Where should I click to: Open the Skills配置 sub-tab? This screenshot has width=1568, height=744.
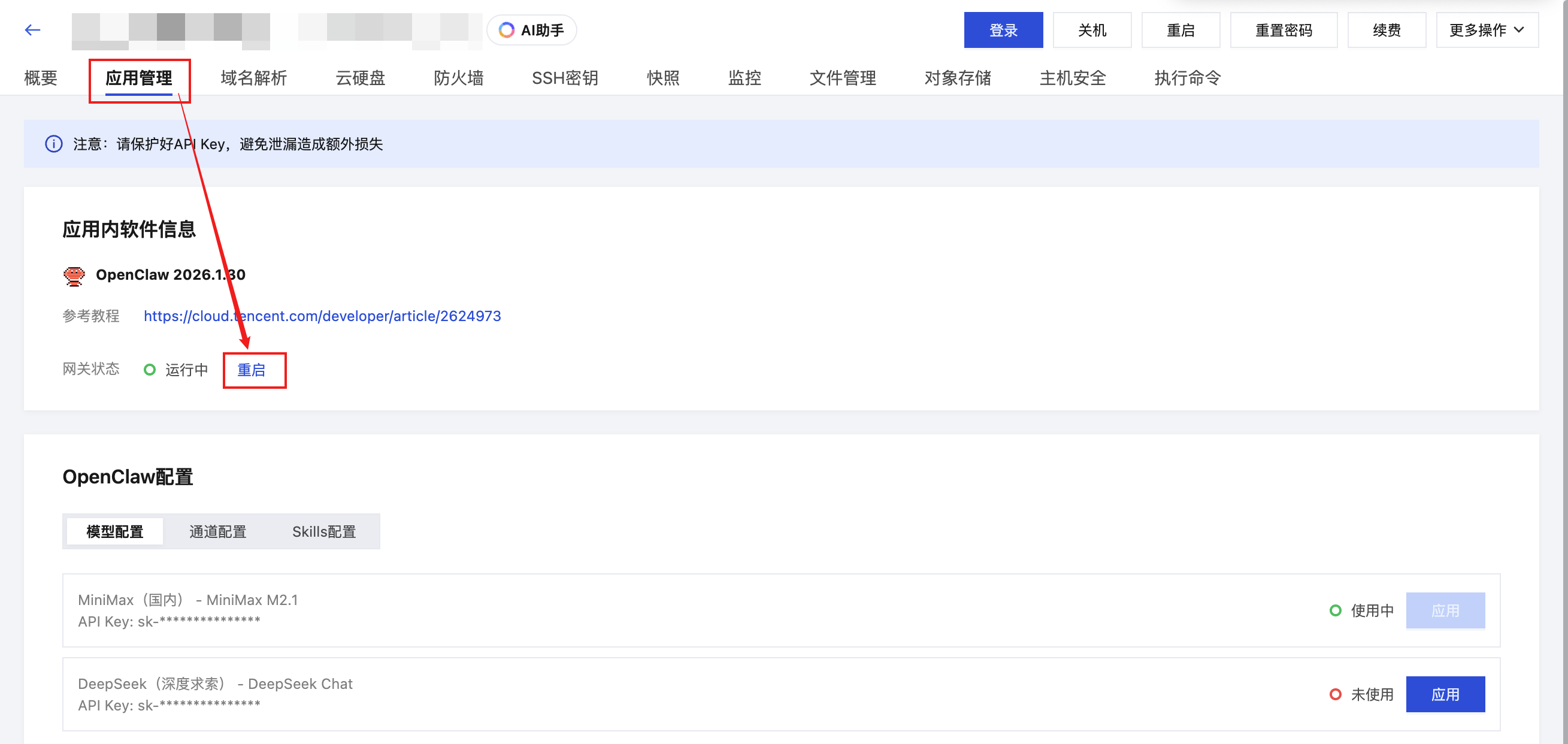click(324, 531)
